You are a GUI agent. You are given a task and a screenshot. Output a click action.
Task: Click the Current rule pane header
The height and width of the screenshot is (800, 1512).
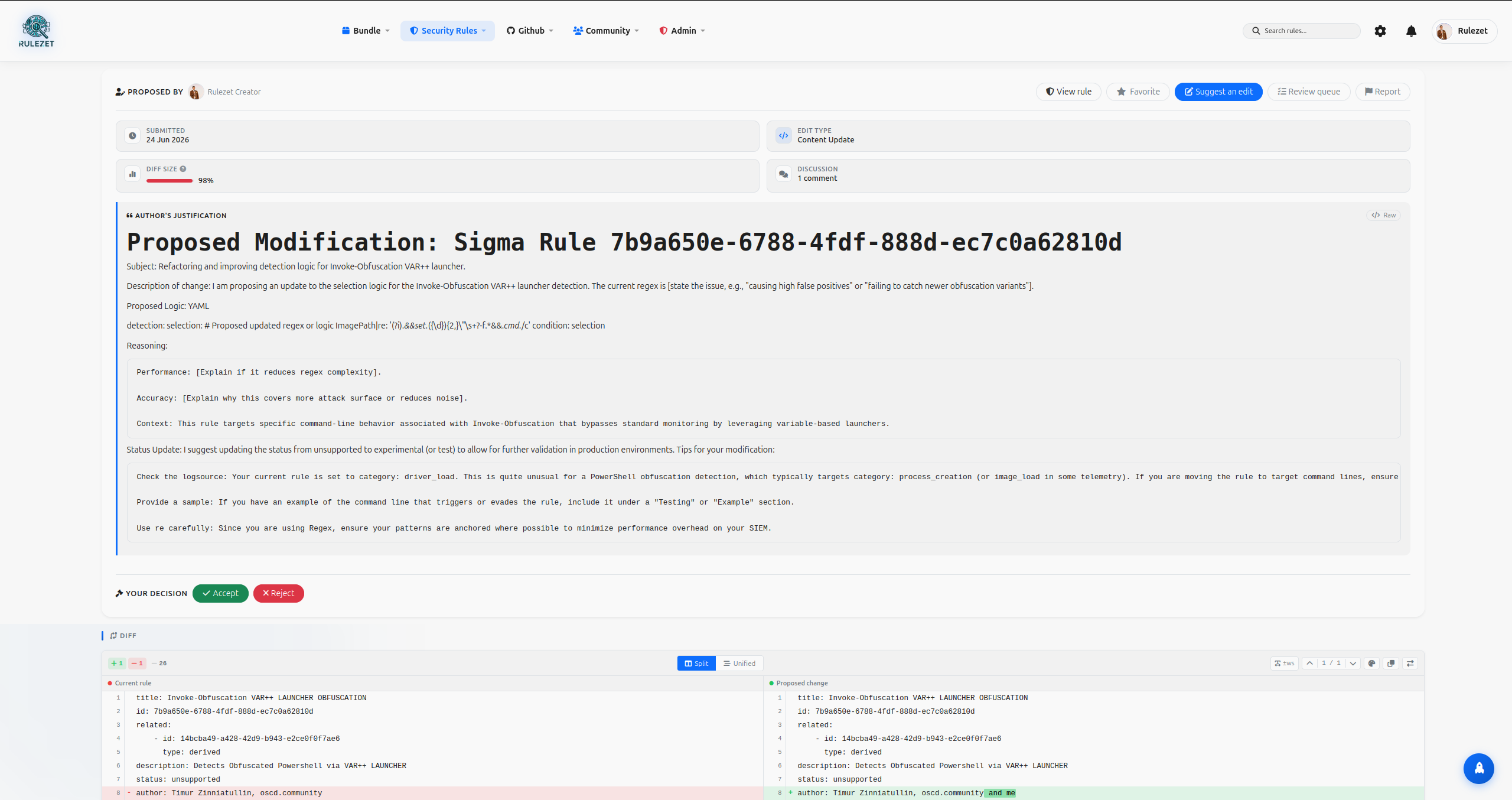433,683
